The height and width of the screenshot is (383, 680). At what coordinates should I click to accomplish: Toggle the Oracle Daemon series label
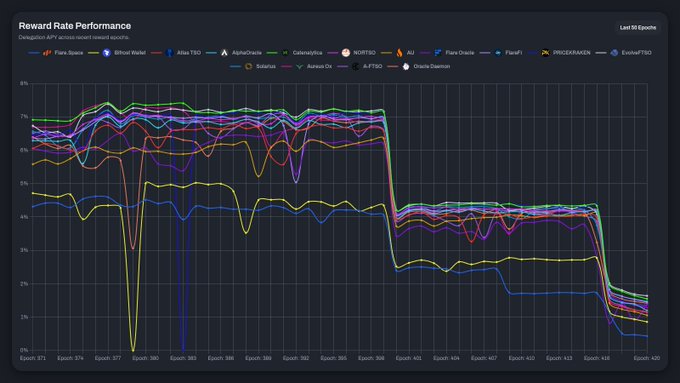click(432, 66)
